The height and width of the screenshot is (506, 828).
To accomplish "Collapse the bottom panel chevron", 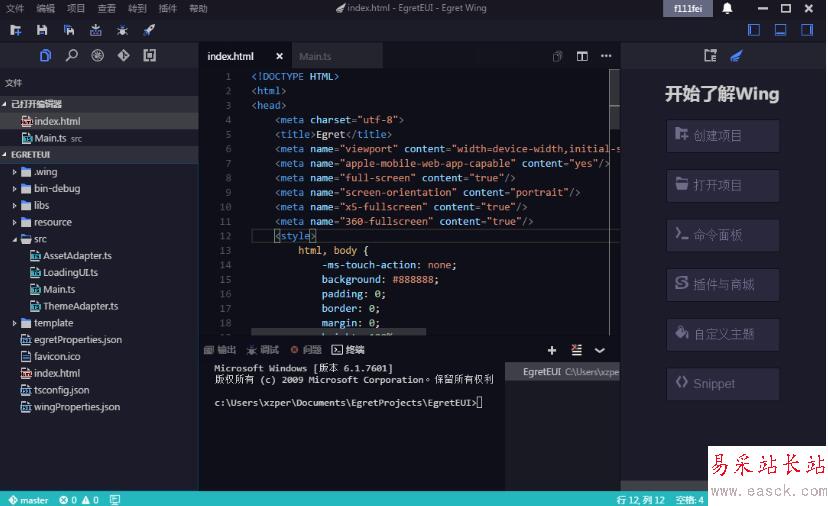I will [x=600, y=350].
